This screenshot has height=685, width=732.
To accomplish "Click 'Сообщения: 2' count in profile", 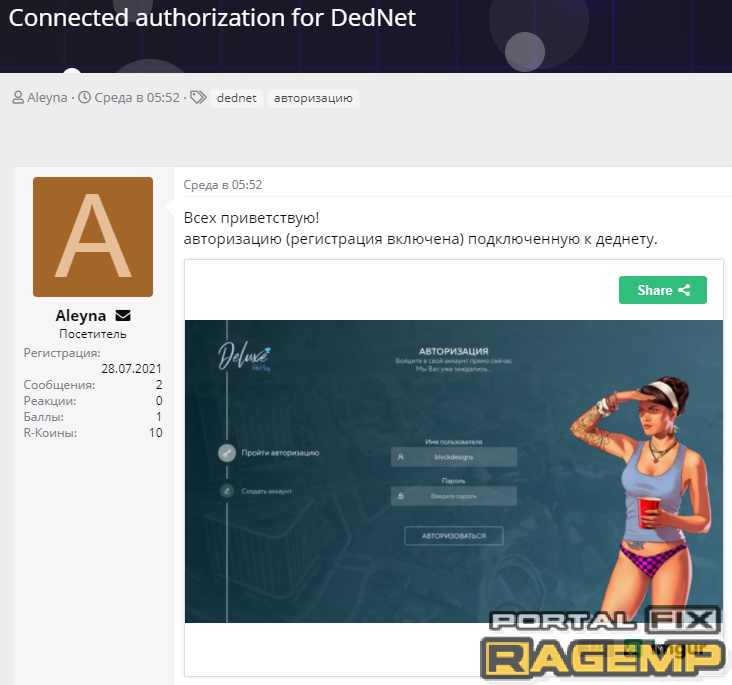I will pyautogui.click(x=159, y=385).
